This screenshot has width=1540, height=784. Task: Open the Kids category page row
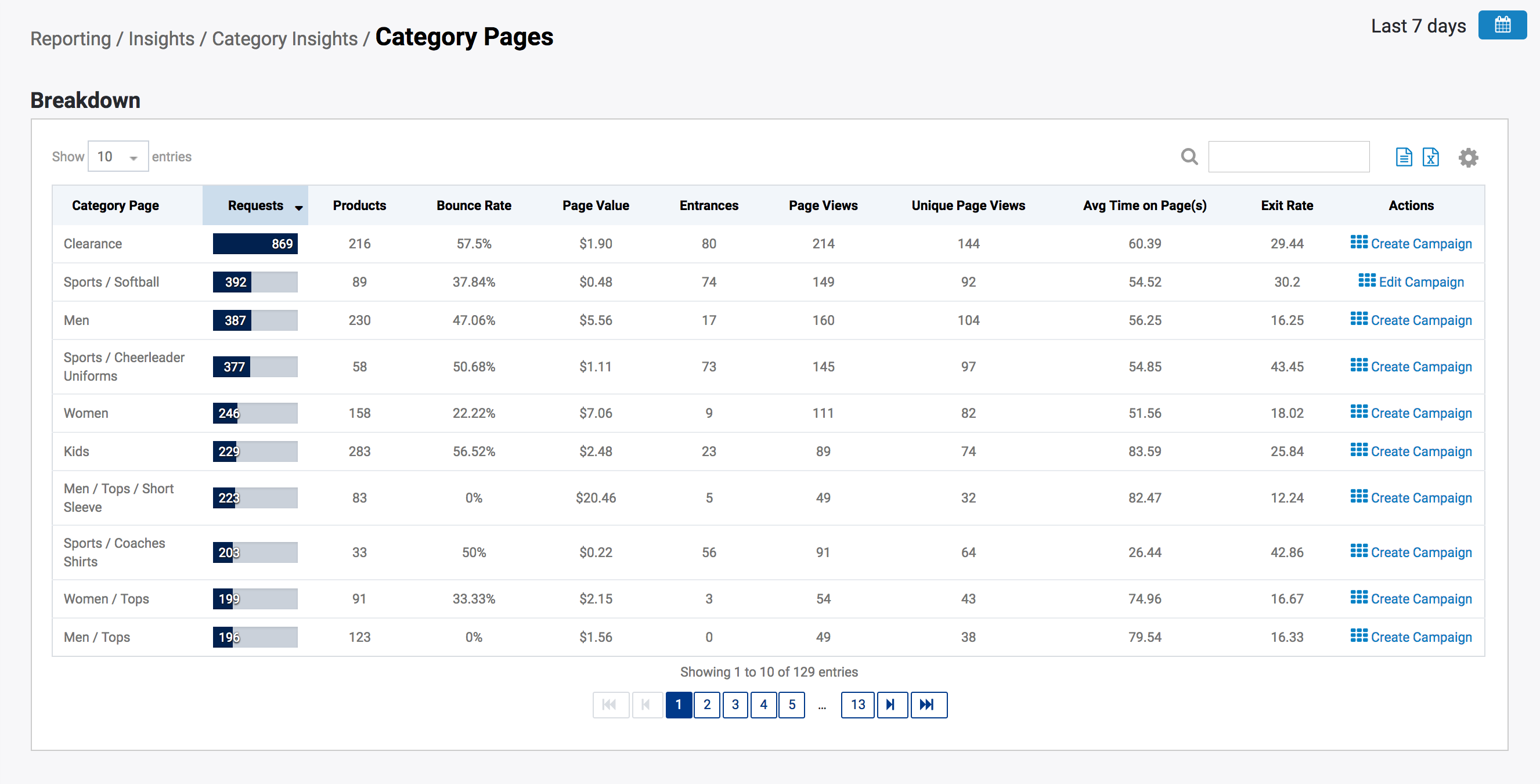pos(76,451)
